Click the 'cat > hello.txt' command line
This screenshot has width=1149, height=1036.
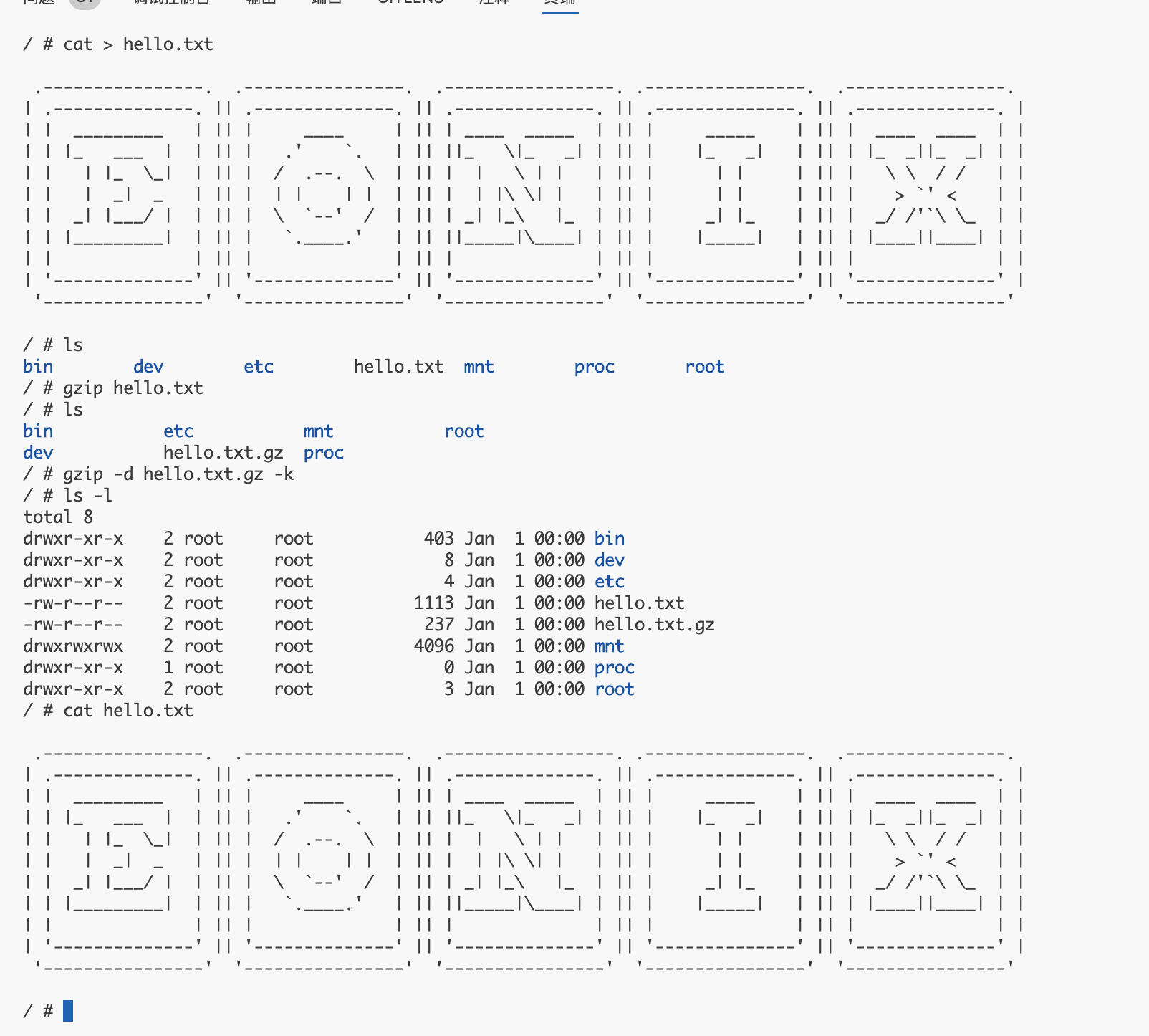tap(138, 44)
